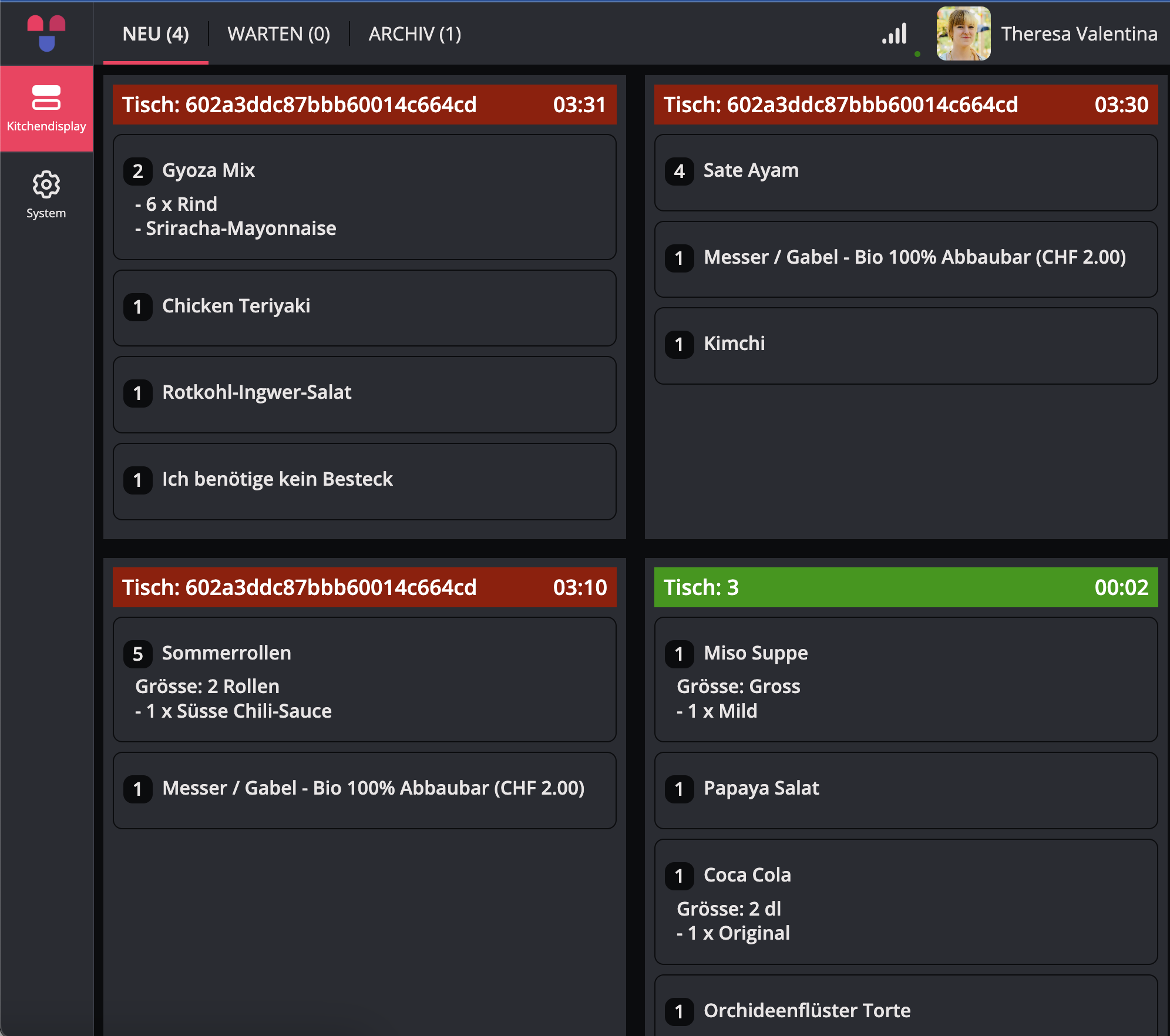Click the green Tisch: 3 order header
Viewport: 1170px width, 1036px height.
pos(906,587)
